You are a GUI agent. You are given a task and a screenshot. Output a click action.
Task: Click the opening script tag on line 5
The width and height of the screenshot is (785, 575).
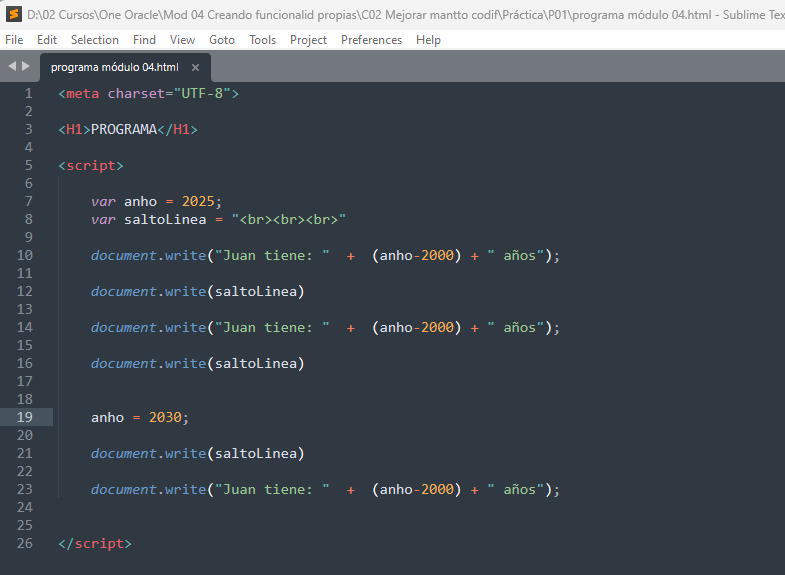[91, 166]
